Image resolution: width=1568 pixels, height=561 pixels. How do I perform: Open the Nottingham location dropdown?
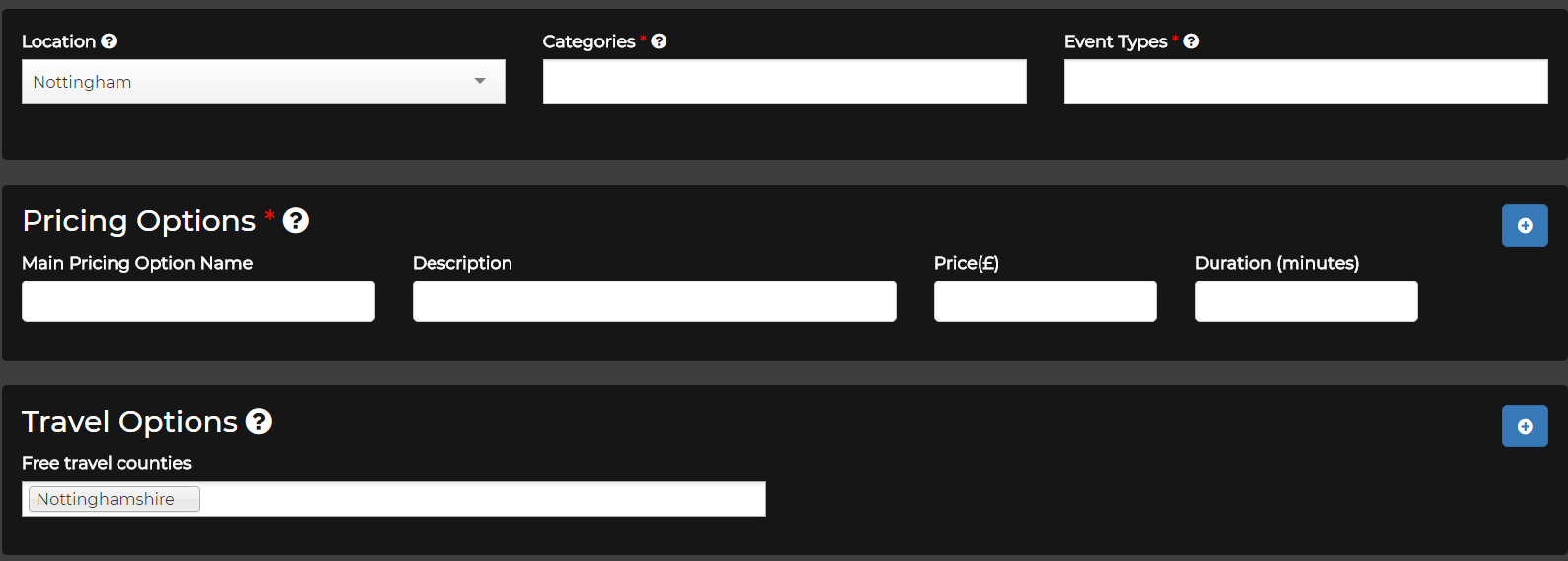(264, 82)
